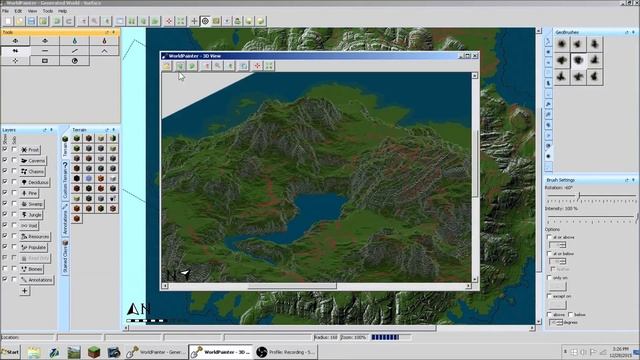Open the View menu
640x360 pixels.
click(32, 11)
